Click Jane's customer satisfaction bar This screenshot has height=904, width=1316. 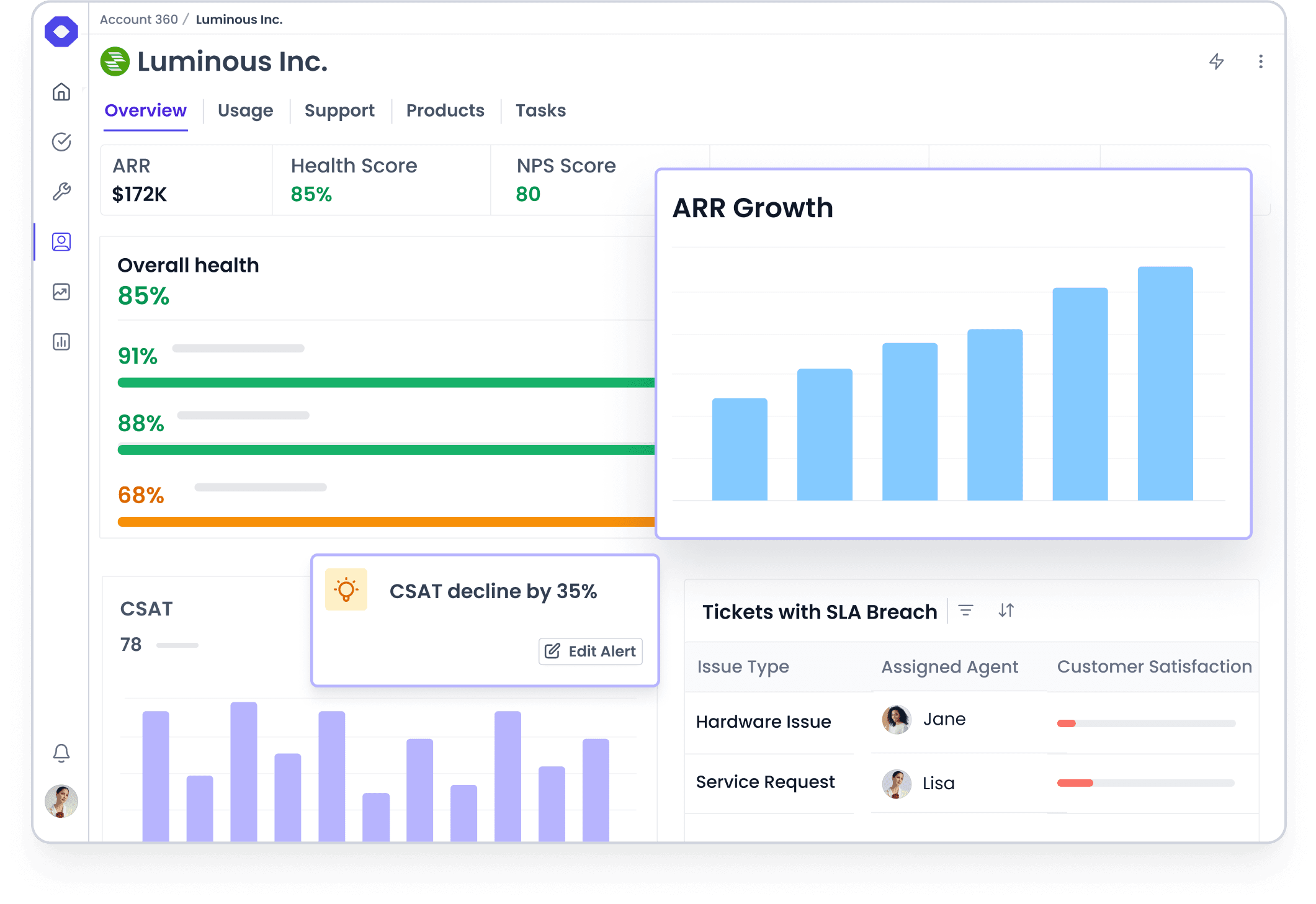coord(1146,723)
